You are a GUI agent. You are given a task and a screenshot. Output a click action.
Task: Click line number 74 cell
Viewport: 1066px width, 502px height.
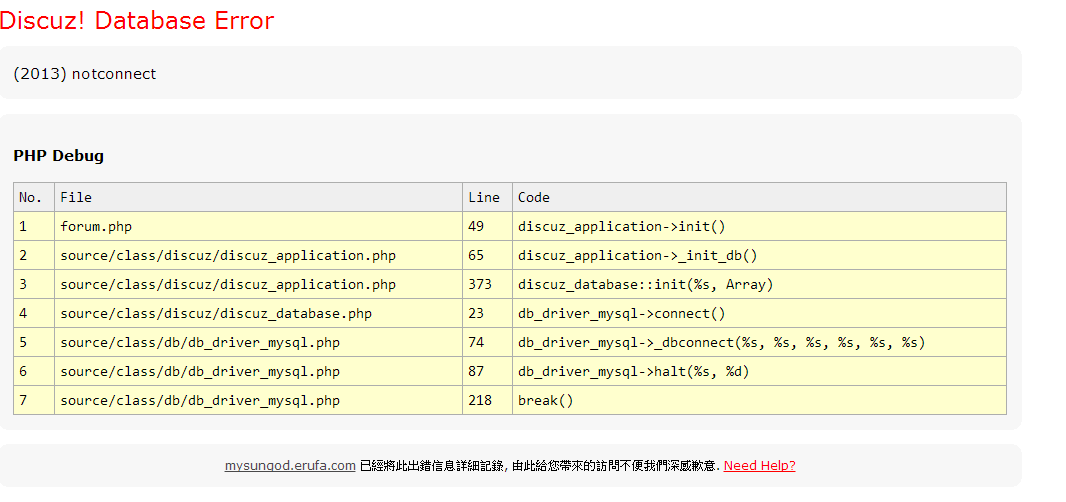click(487, 343)
